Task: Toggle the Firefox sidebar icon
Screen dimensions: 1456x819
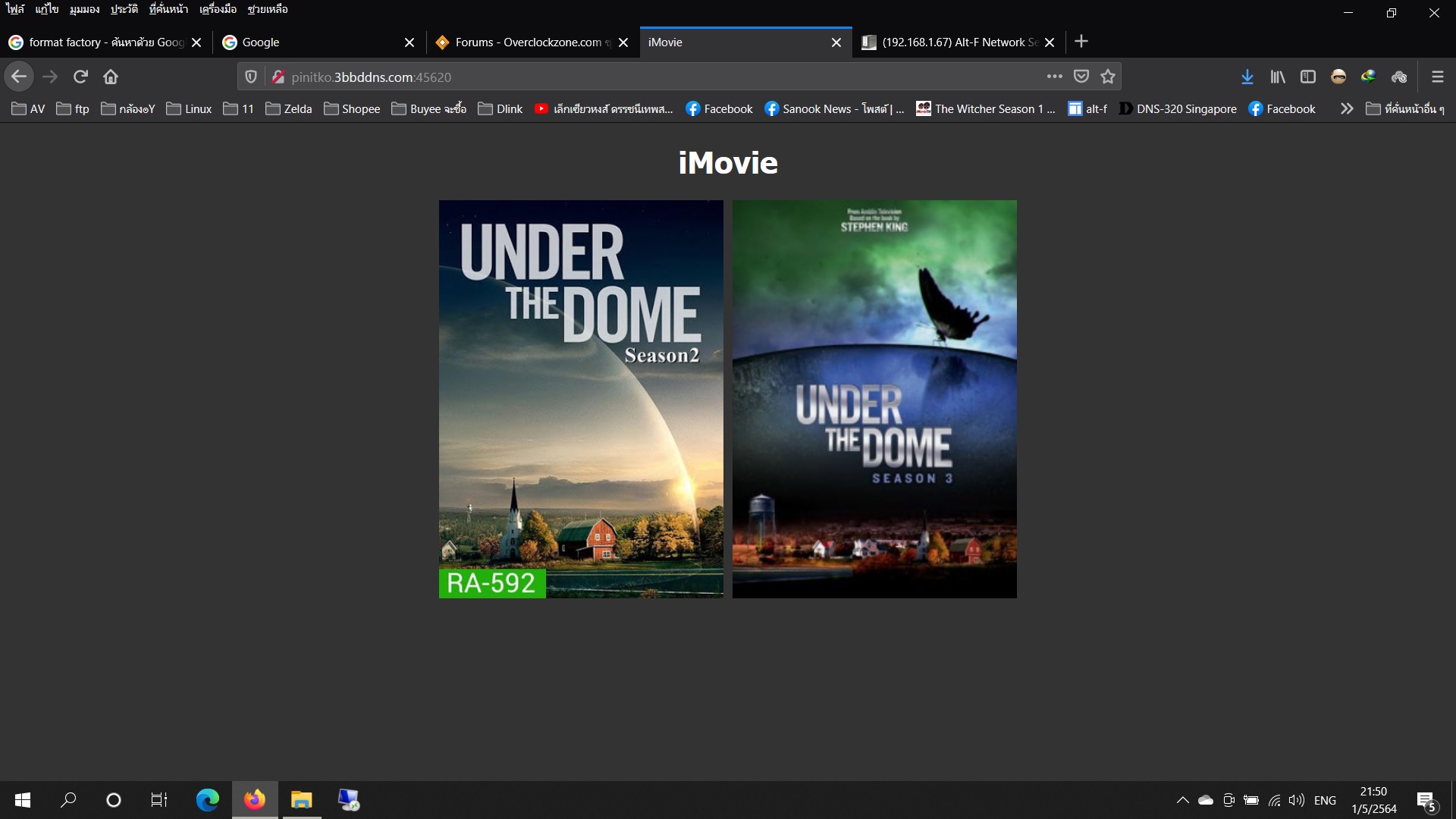Action: tap(1308, 77)
